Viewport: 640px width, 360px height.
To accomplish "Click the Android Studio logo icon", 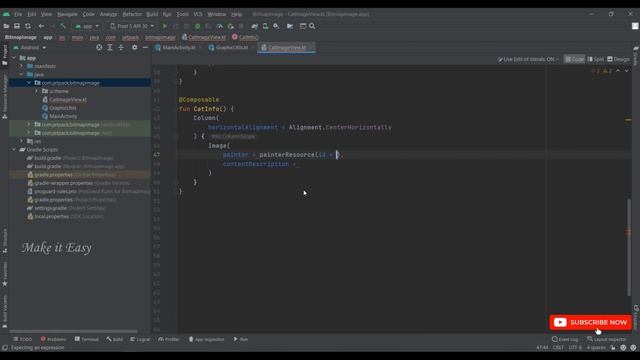I will [6, 14].
